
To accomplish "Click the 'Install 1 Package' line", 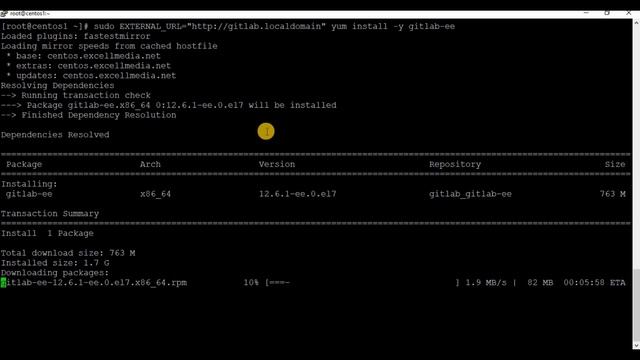I will pos(47,233).
